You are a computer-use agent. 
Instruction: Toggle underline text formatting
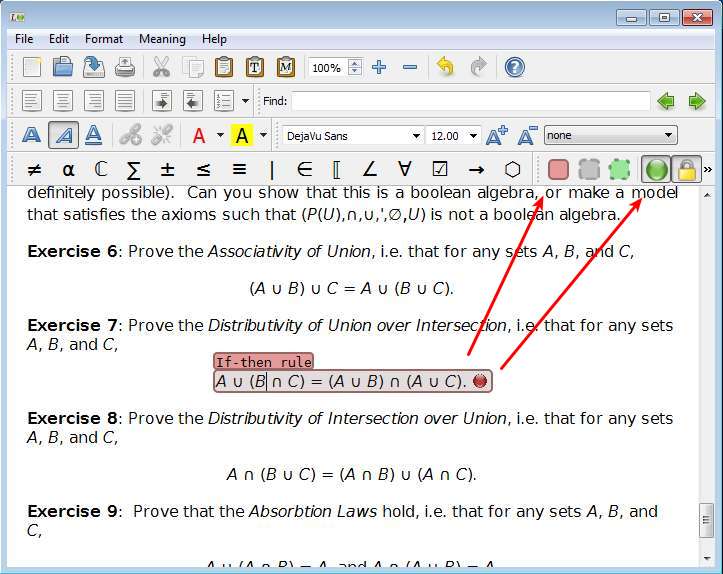click(94, 135)
